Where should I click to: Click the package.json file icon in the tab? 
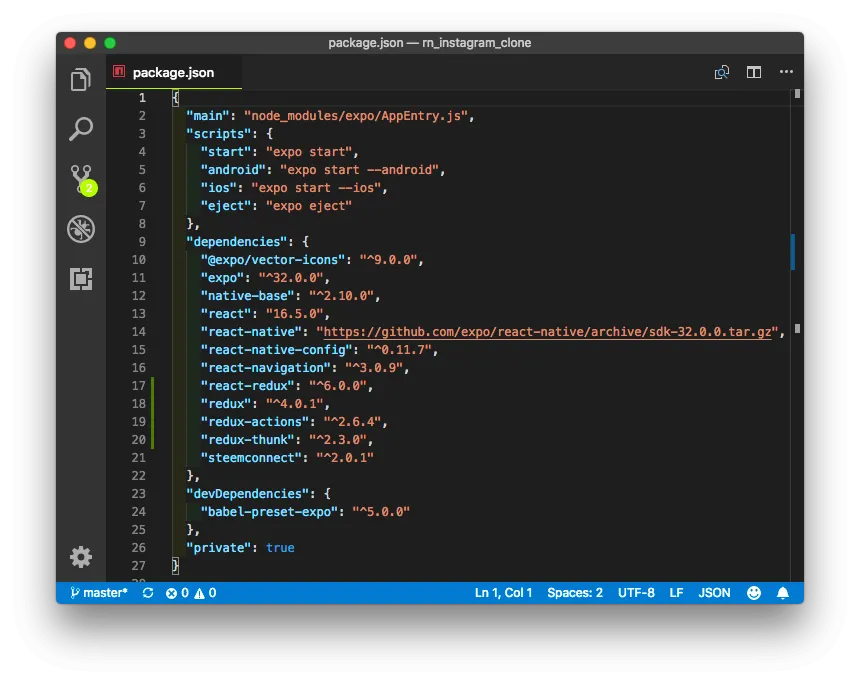point(118,71)
